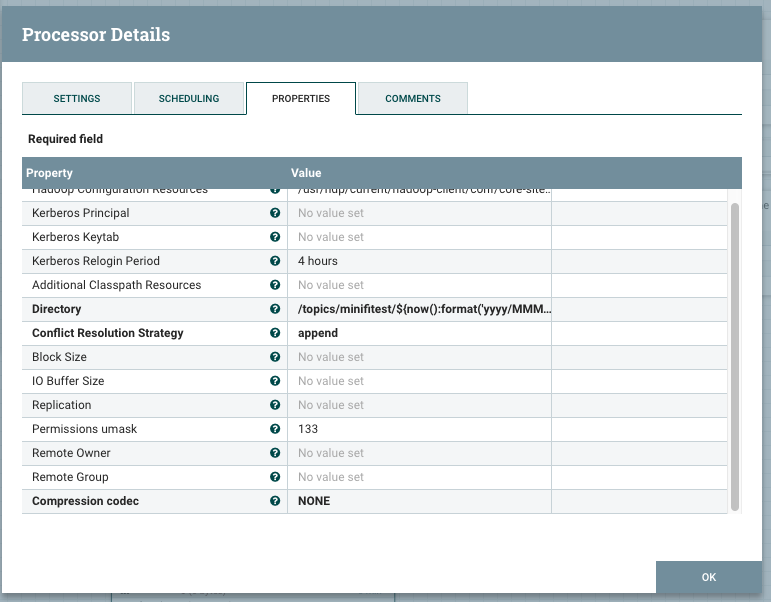Click help icon next to Kerberos Principal
The height and width of the screenshot is (602, 771).
coord(275,213)
